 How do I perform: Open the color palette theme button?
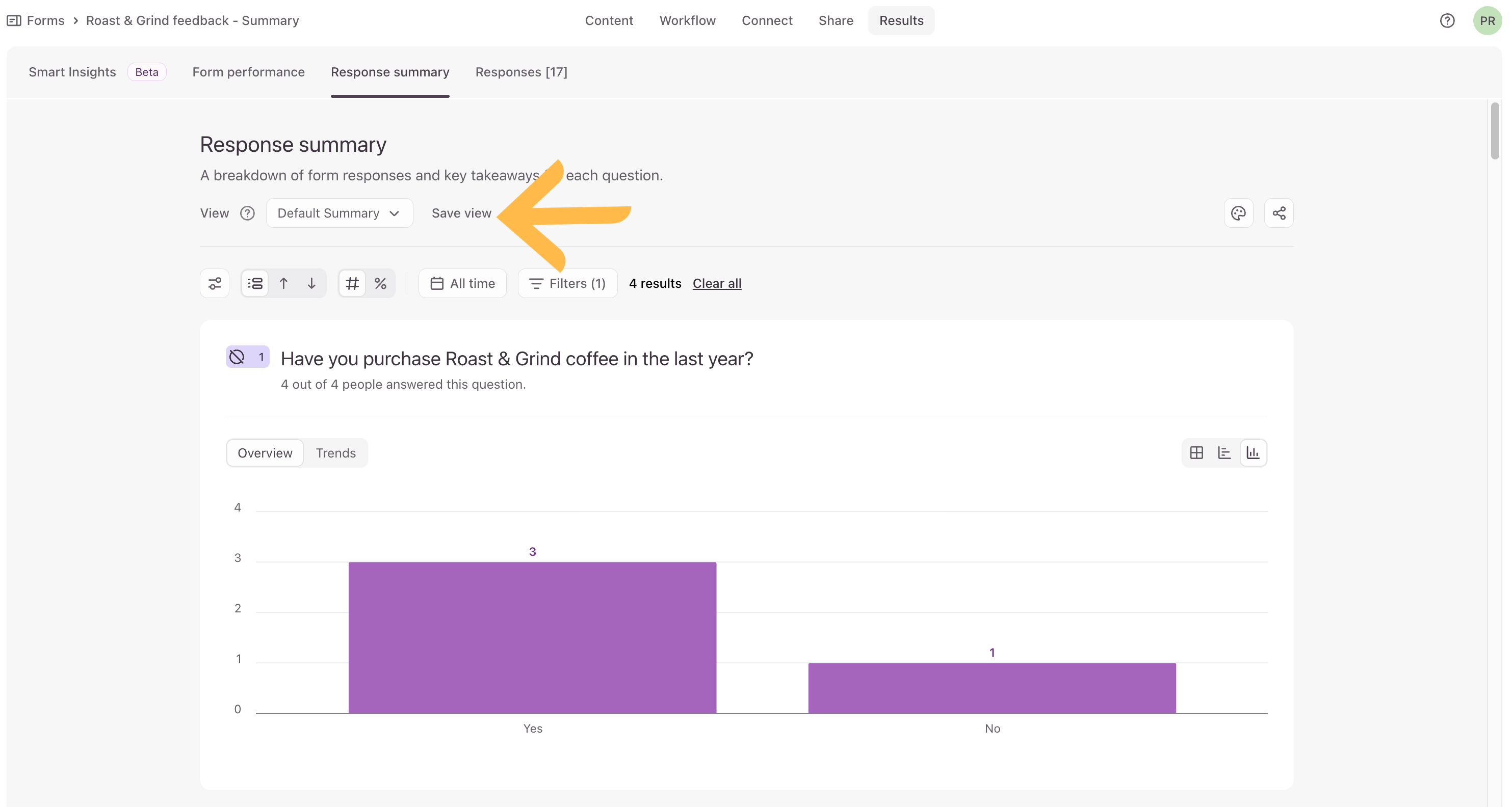(1238, 213)
